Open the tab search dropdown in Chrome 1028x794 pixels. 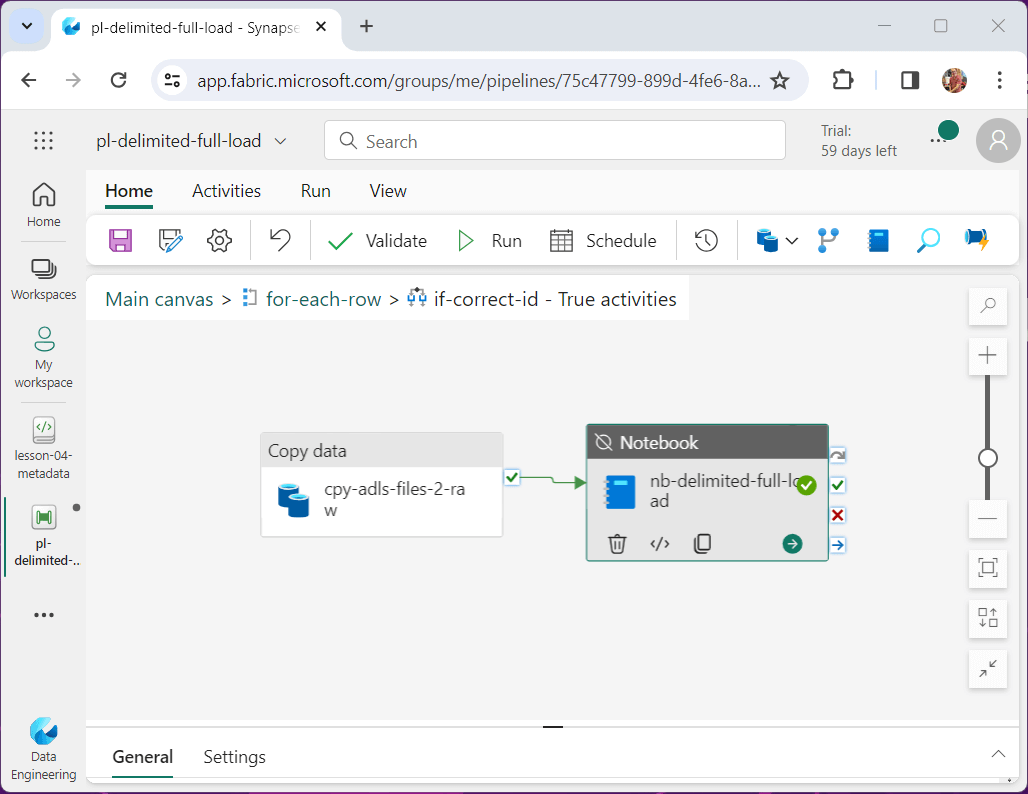point(27,26)
